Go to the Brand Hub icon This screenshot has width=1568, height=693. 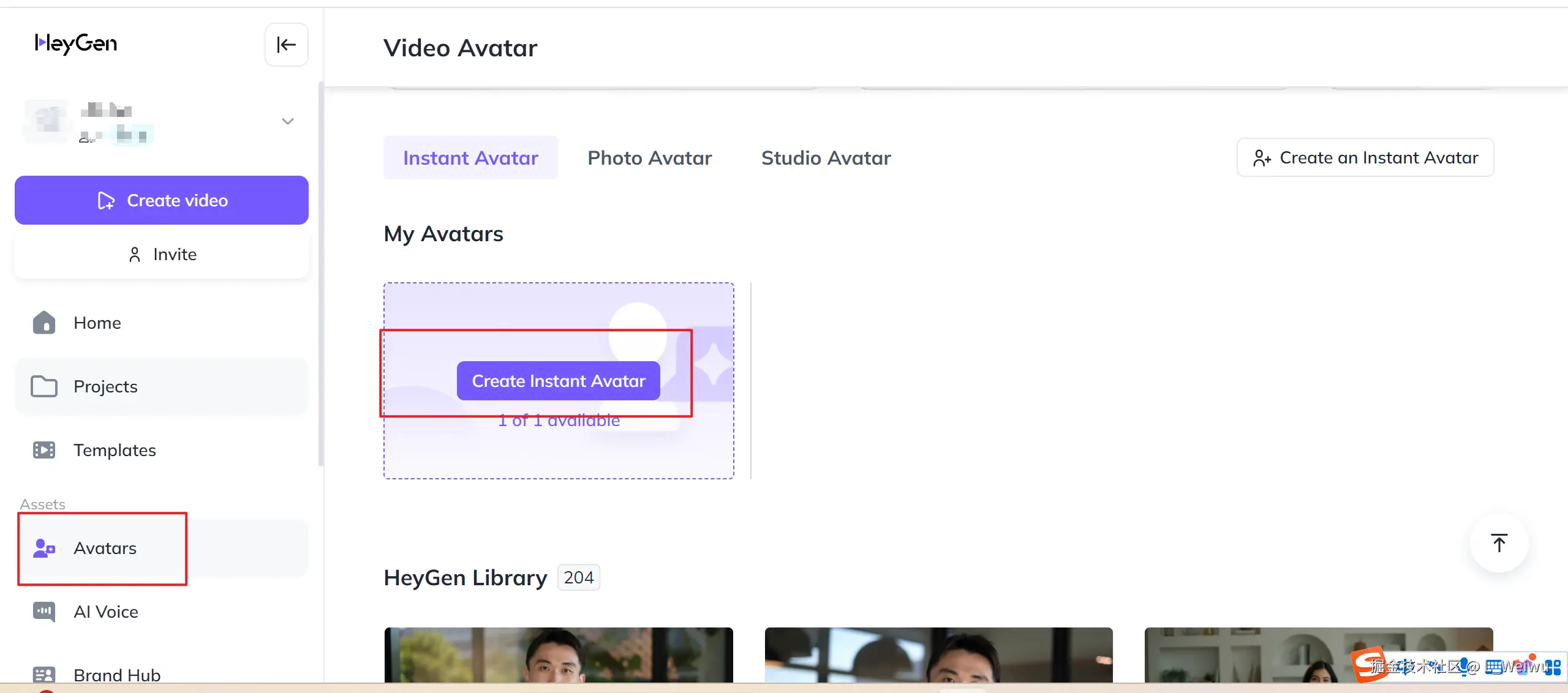pos(44,675)
